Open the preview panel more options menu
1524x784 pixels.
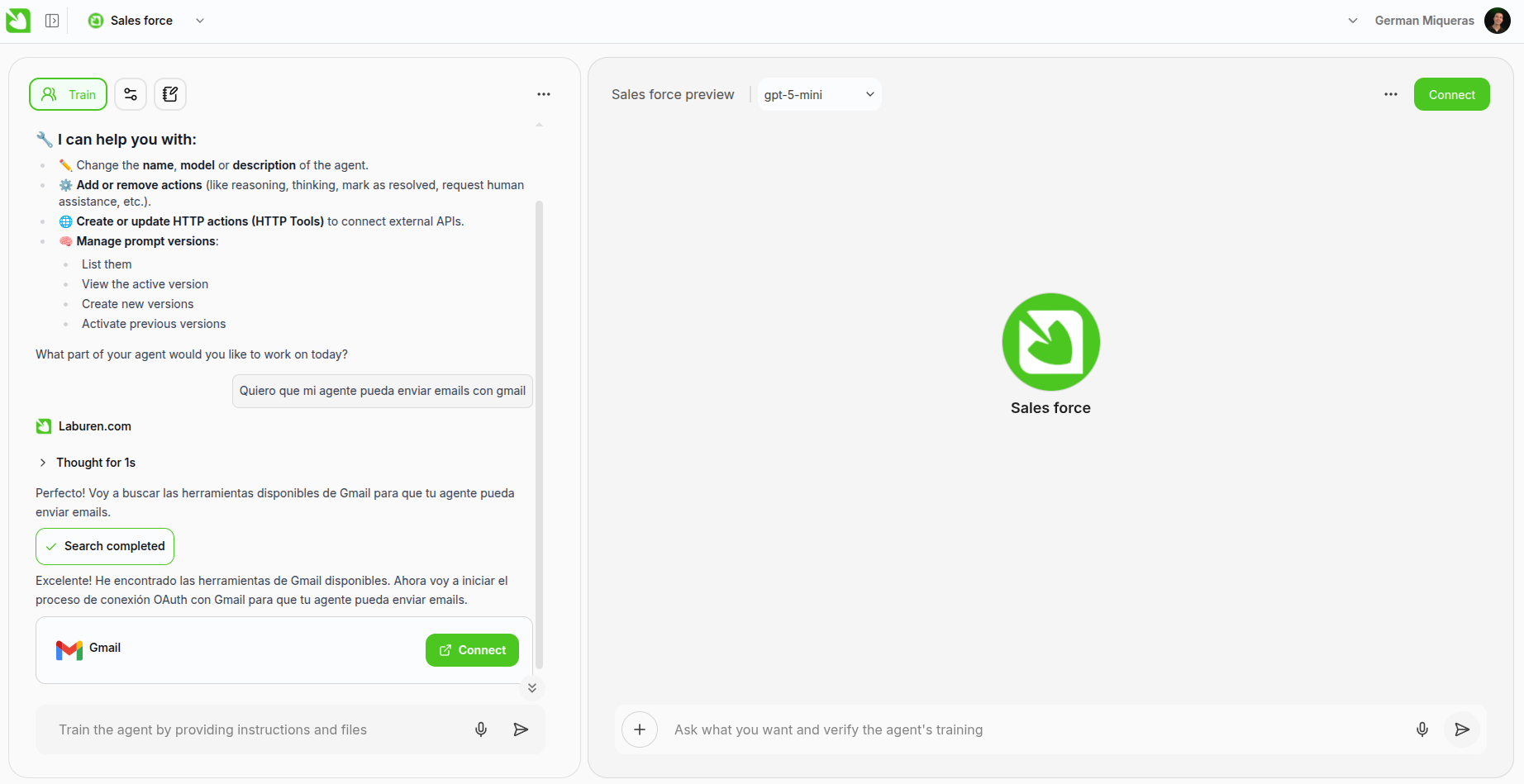click(x=1391, y=94)
